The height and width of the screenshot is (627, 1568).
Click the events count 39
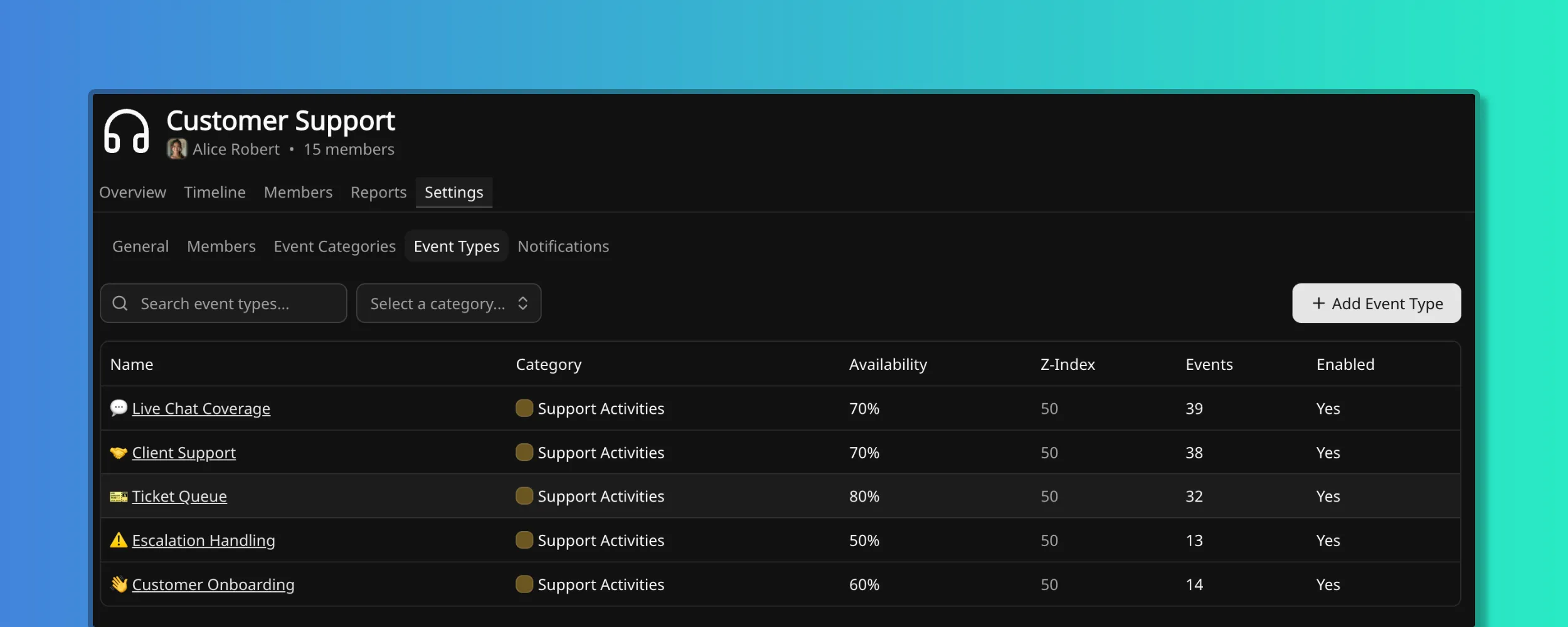[x=1194, y=409]
